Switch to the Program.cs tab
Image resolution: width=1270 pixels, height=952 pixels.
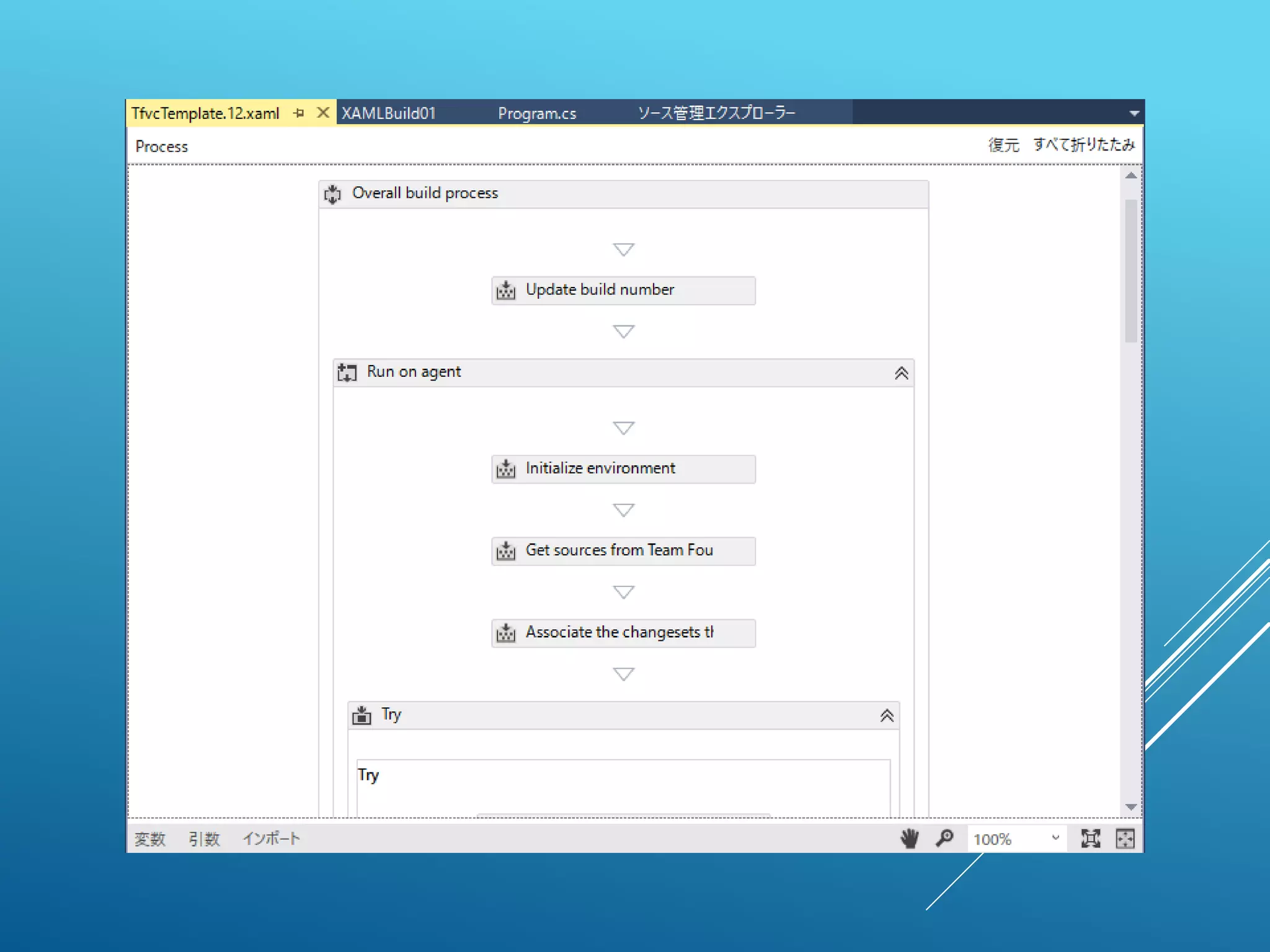[537, 113]
